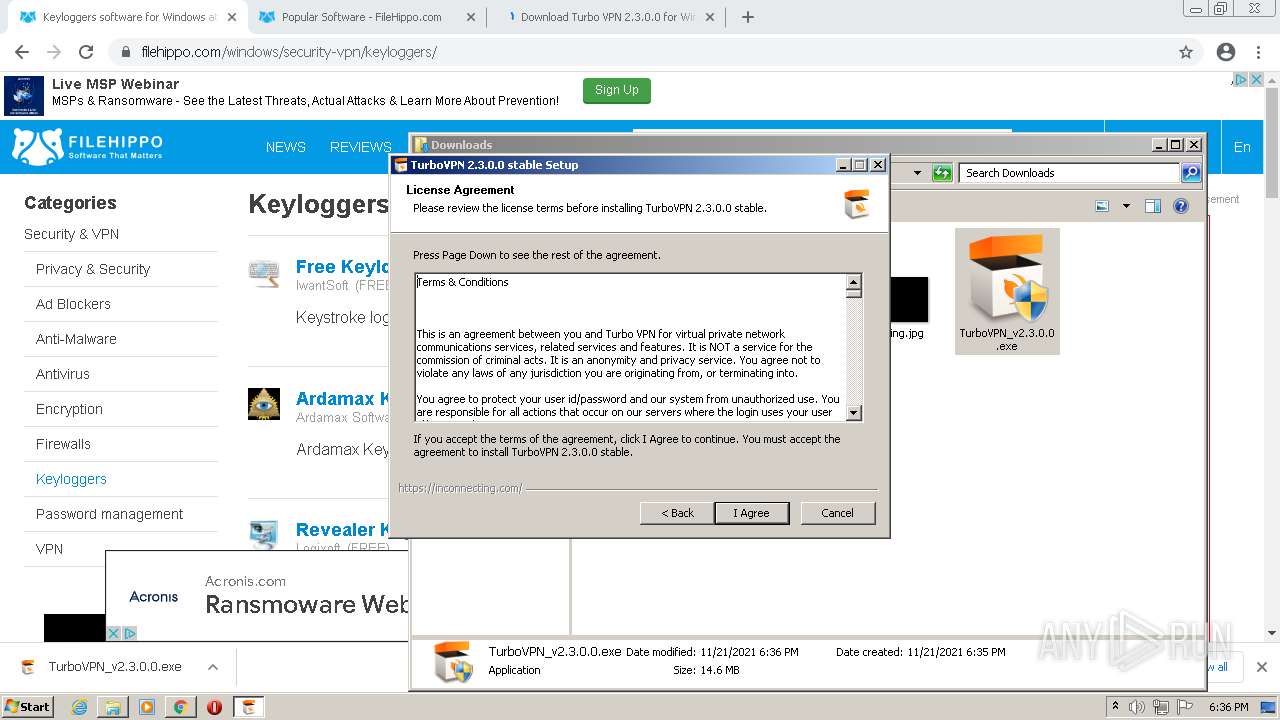Open the Ad Blockers category

coord(73,304)
